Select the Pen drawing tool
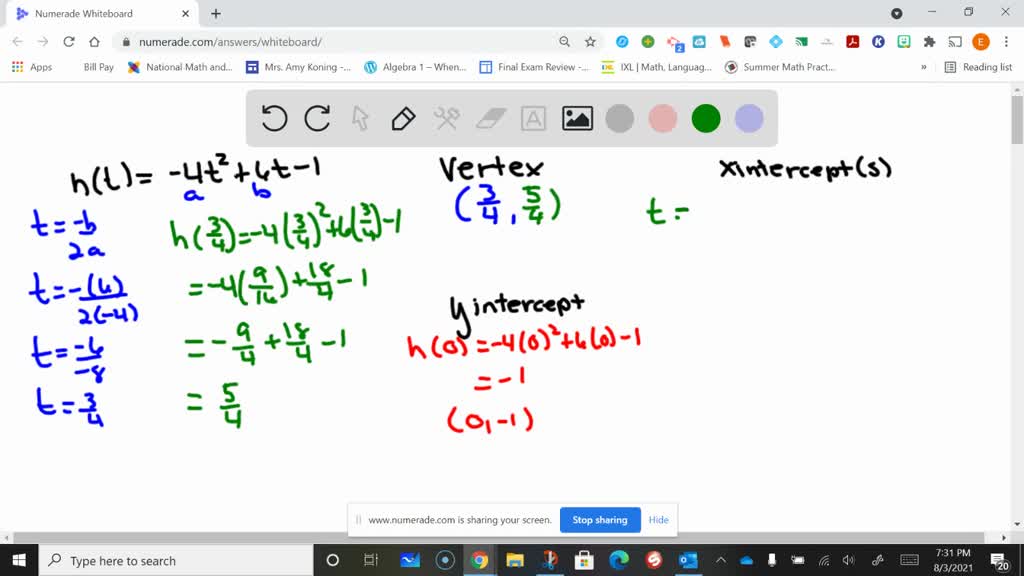Image resolution: width=1024 pixels, height=576 pixels. [401, 118]
